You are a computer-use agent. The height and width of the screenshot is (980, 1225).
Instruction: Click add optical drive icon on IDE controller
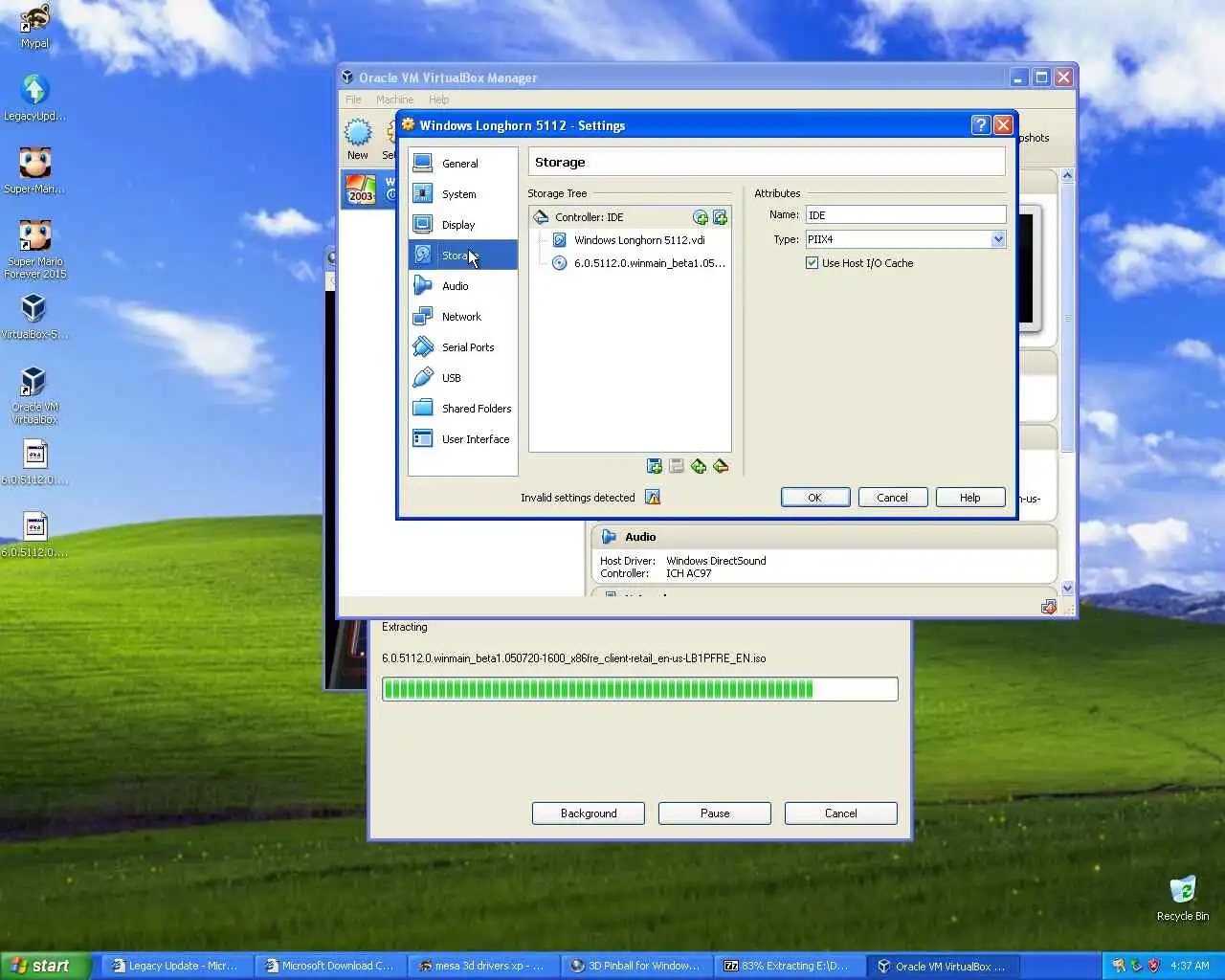pos(701,217)
